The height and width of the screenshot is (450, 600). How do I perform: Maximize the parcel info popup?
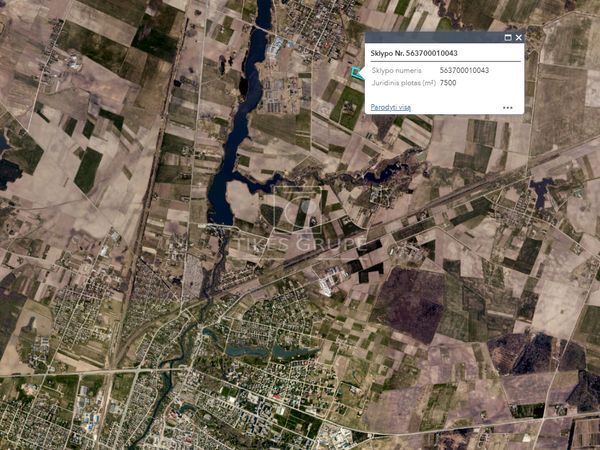pyautogui.click(x=507, y=38)
